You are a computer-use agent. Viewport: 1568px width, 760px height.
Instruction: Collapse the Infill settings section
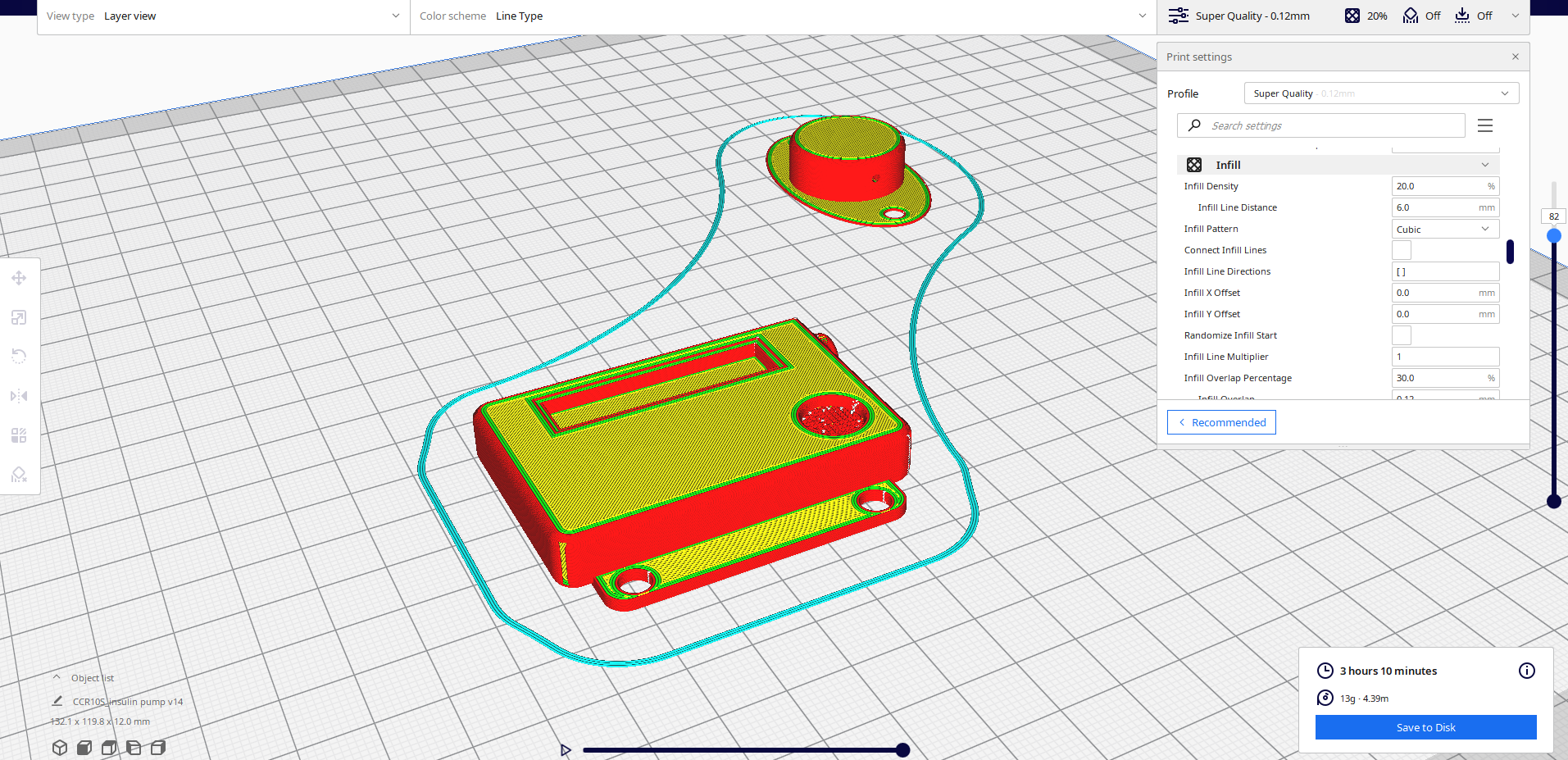point(1484,165)
